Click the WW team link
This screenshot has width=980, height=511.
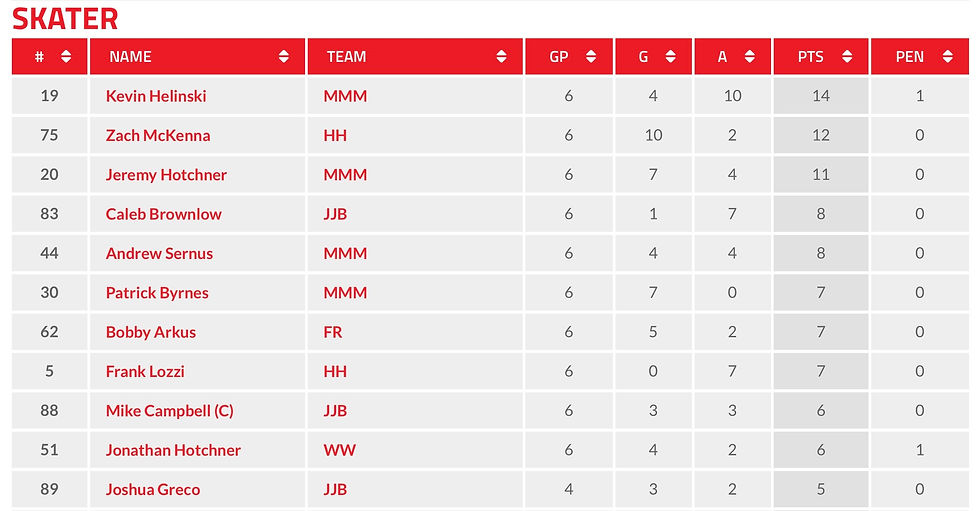339,450
